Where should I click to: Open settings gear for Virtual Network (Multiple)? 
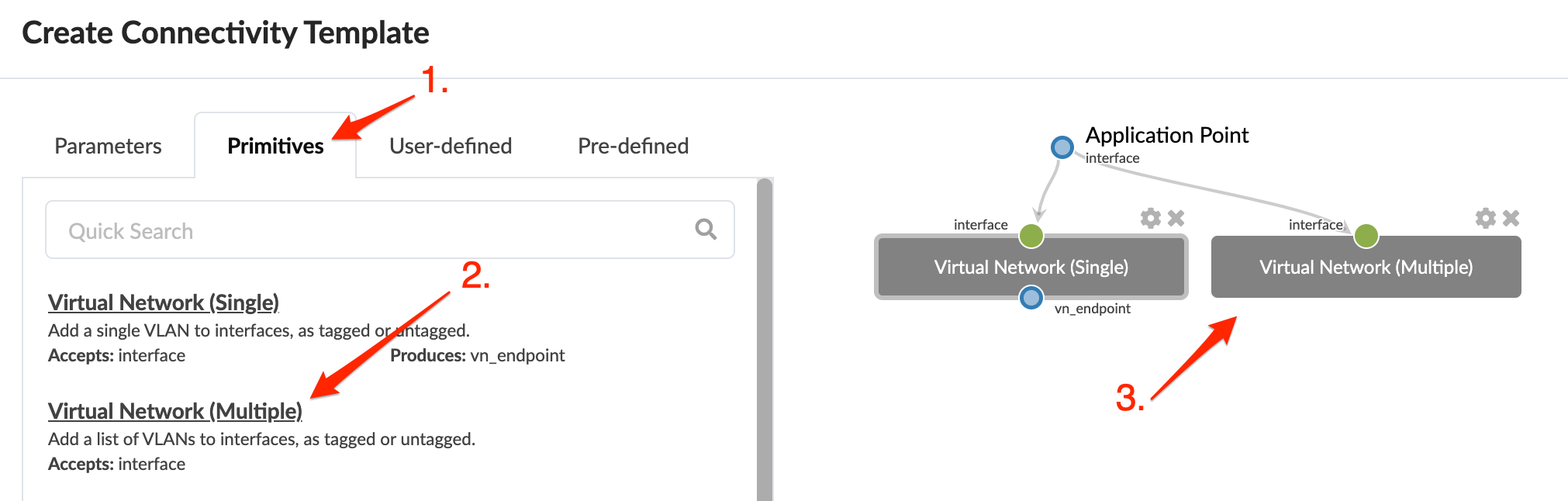click(x=1485, y=218)
